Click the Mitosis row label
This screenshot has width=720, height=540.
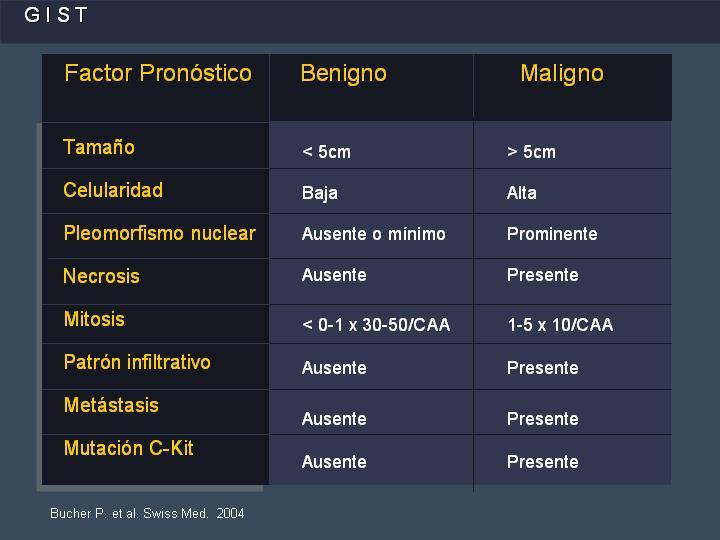[x=94, y=319]
